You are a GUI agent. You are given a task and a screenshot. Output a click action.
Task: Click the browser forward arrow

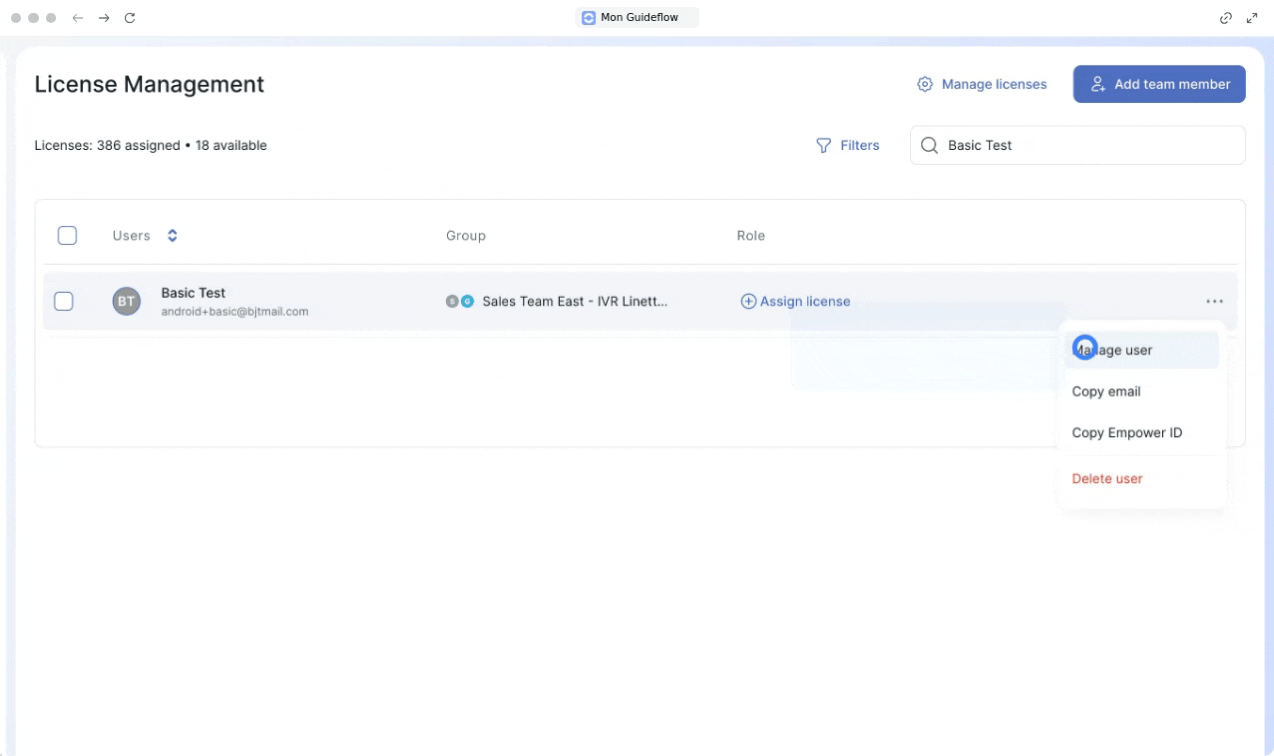(x=105, y=18)
